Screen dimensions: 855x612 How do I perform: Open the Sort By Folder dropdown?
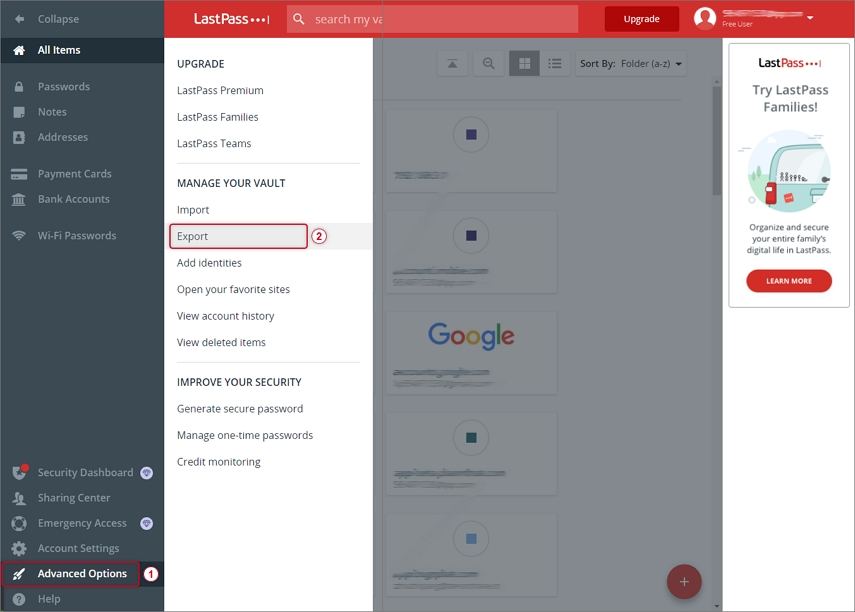(x=631, y=64)
